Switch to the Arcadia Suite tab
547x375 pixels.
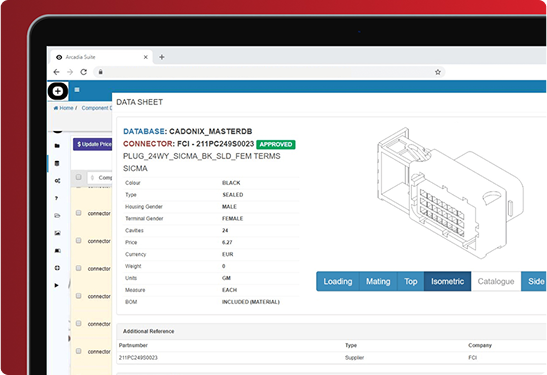(x=101, y=57)
